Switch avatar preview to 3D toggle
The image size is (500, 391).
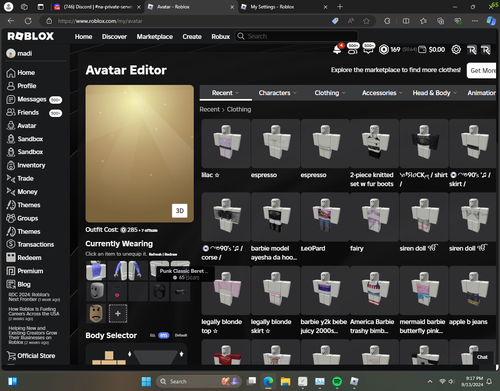pyautogui.click(x=180, y=211)
